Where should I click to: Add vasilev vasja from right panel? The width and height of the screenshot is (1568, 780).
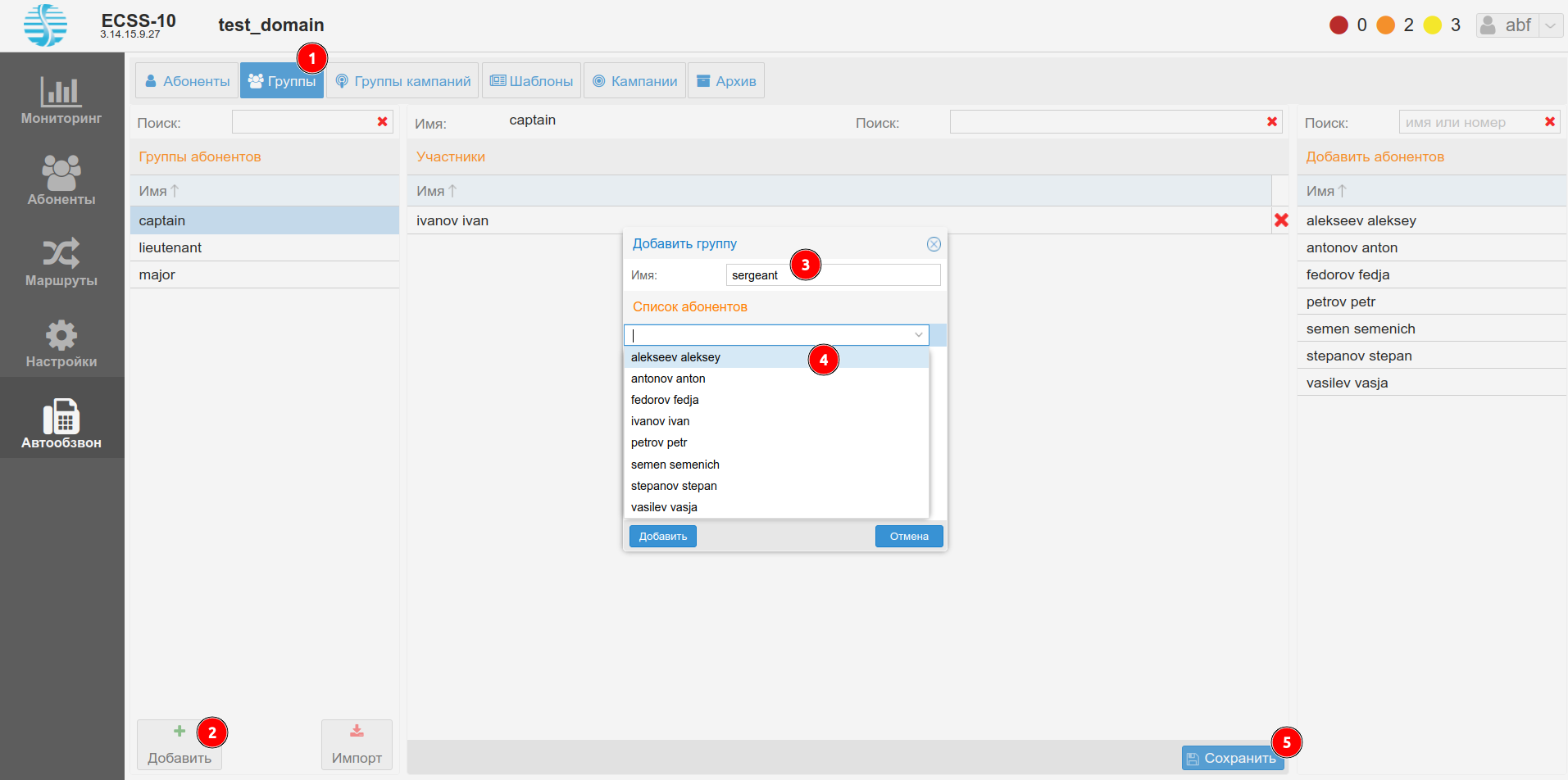(x=1432, y=383)
